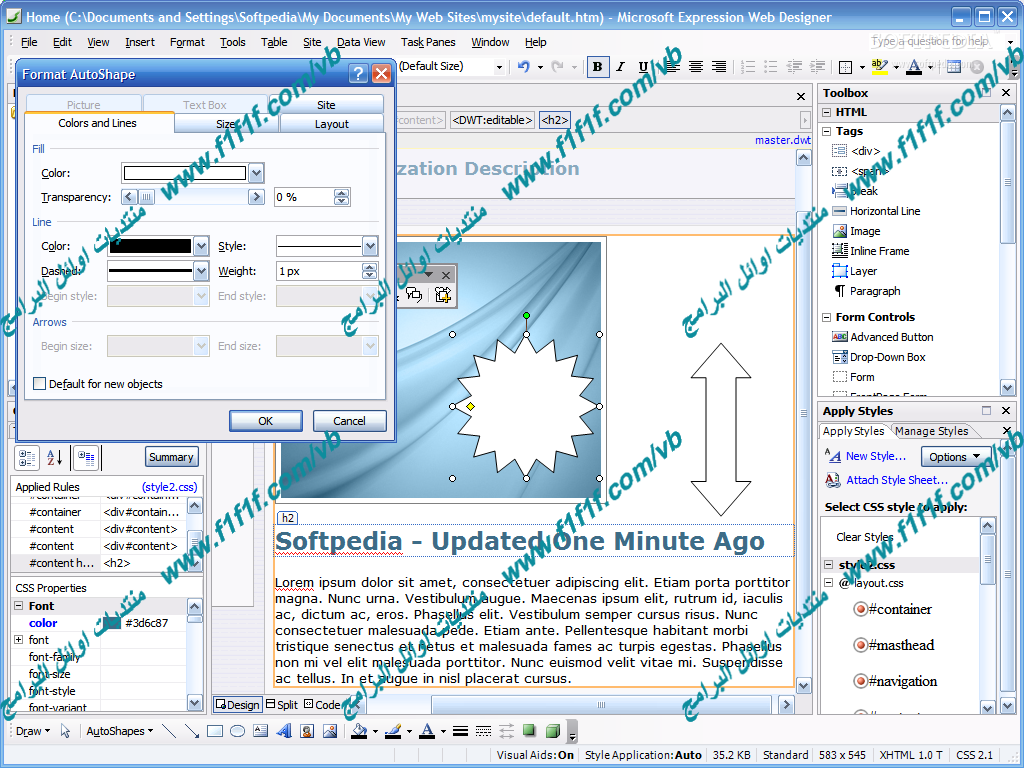
Task: Collapse the HTML section in Toolbox
Action: pyautogui.click(x=827, y=112)
